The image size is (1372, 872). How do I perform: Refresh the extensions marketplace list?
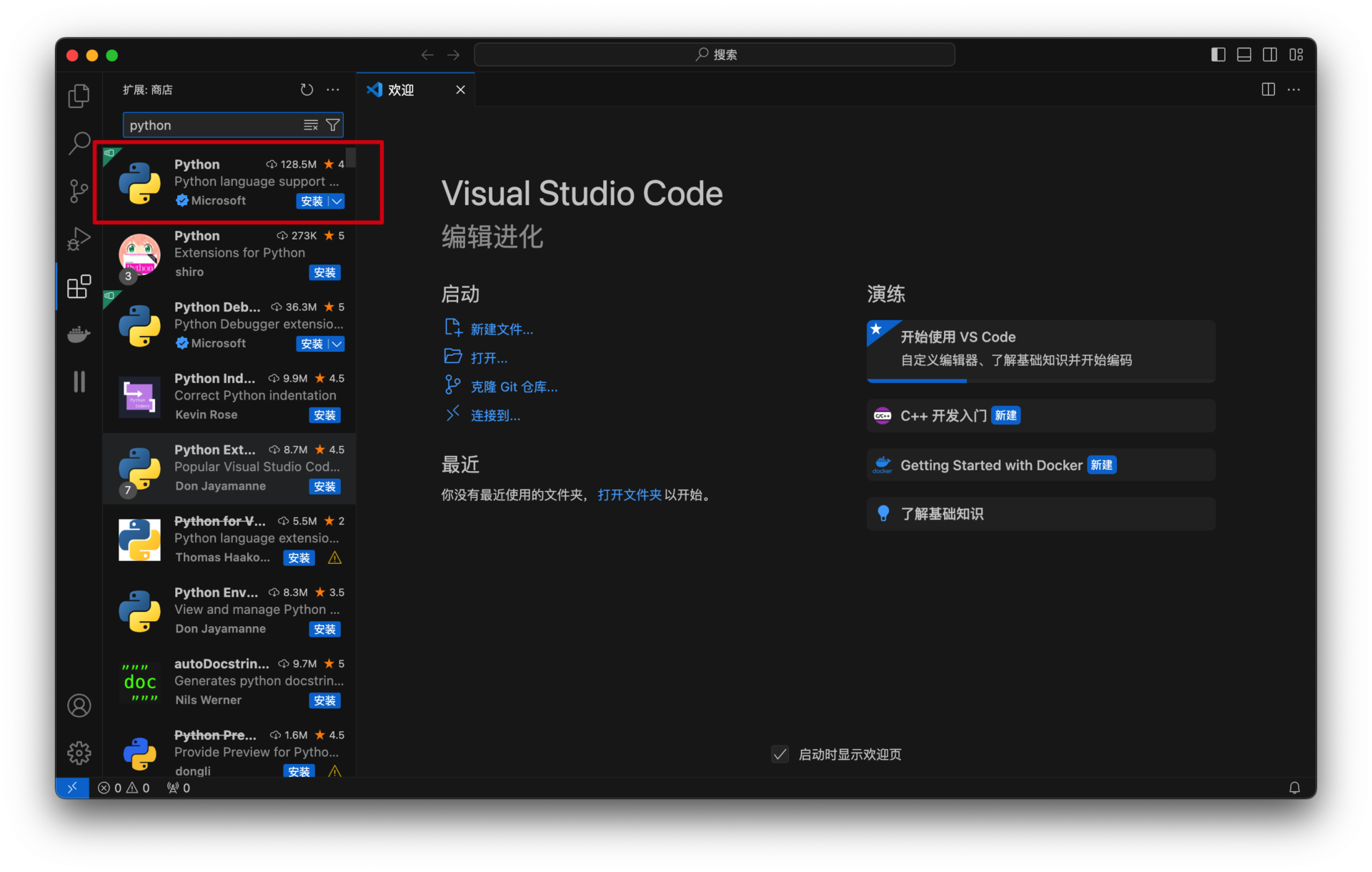(307, 89)
